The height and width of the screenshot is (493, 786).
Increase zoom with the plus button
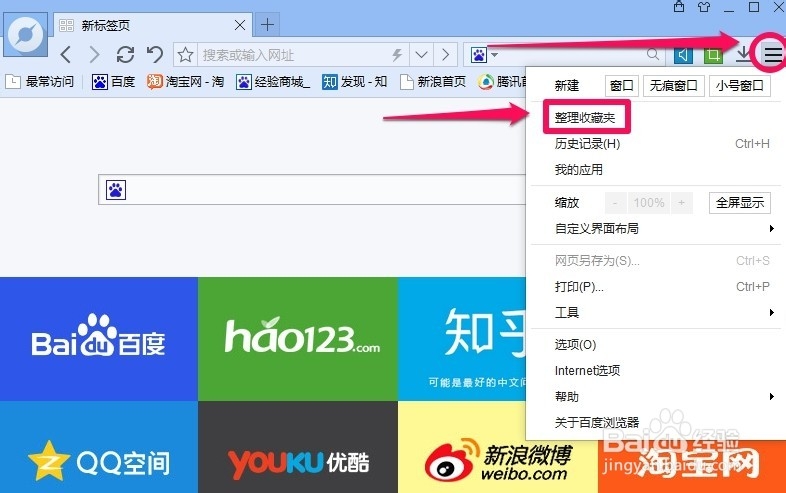point(681,203)
